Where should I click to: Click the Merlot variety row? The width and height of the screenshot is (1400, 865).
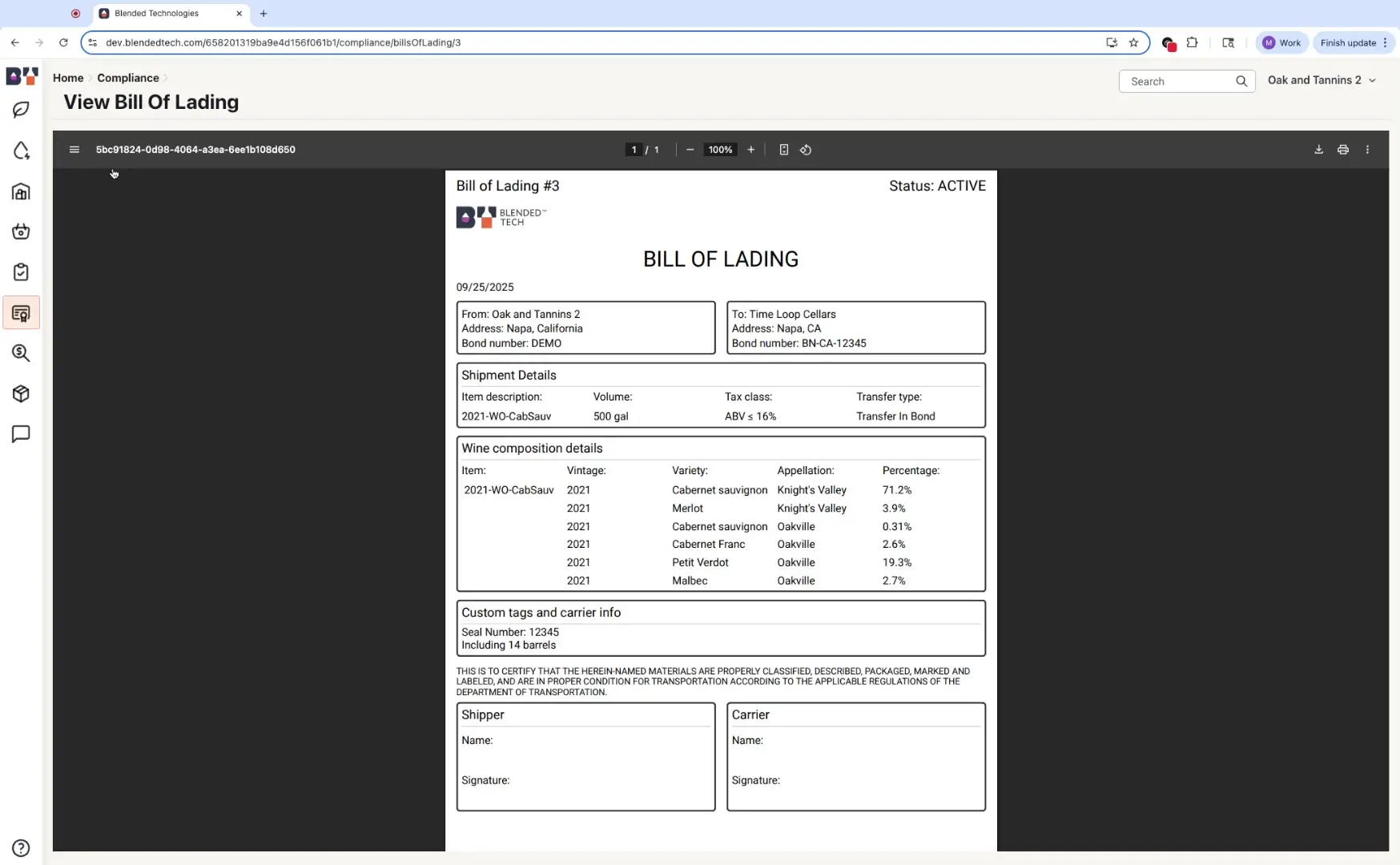pos(687,509)
